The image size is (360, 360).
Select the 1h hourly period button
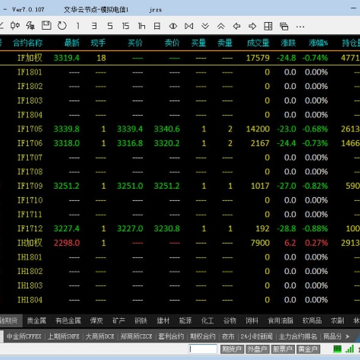pos(142,26)
